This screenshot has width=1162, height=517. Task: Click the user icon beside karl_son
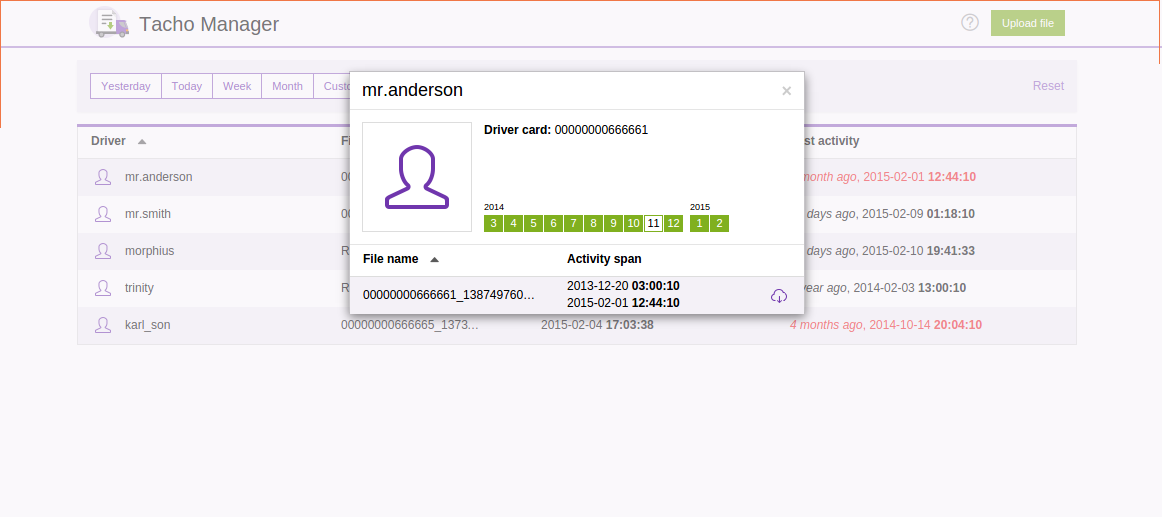click(102, 325)
